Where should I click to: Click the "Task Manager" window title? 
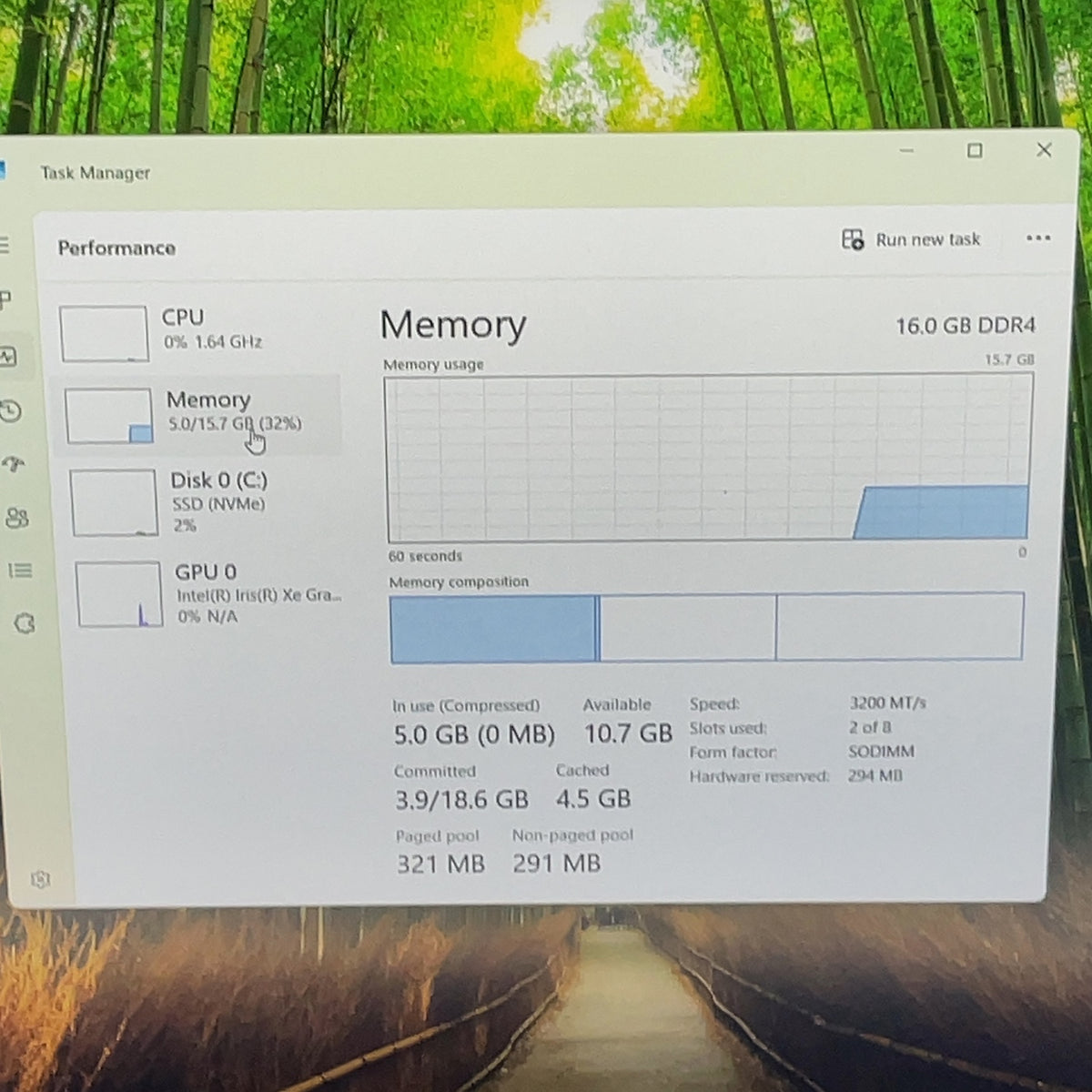(96, 173)
